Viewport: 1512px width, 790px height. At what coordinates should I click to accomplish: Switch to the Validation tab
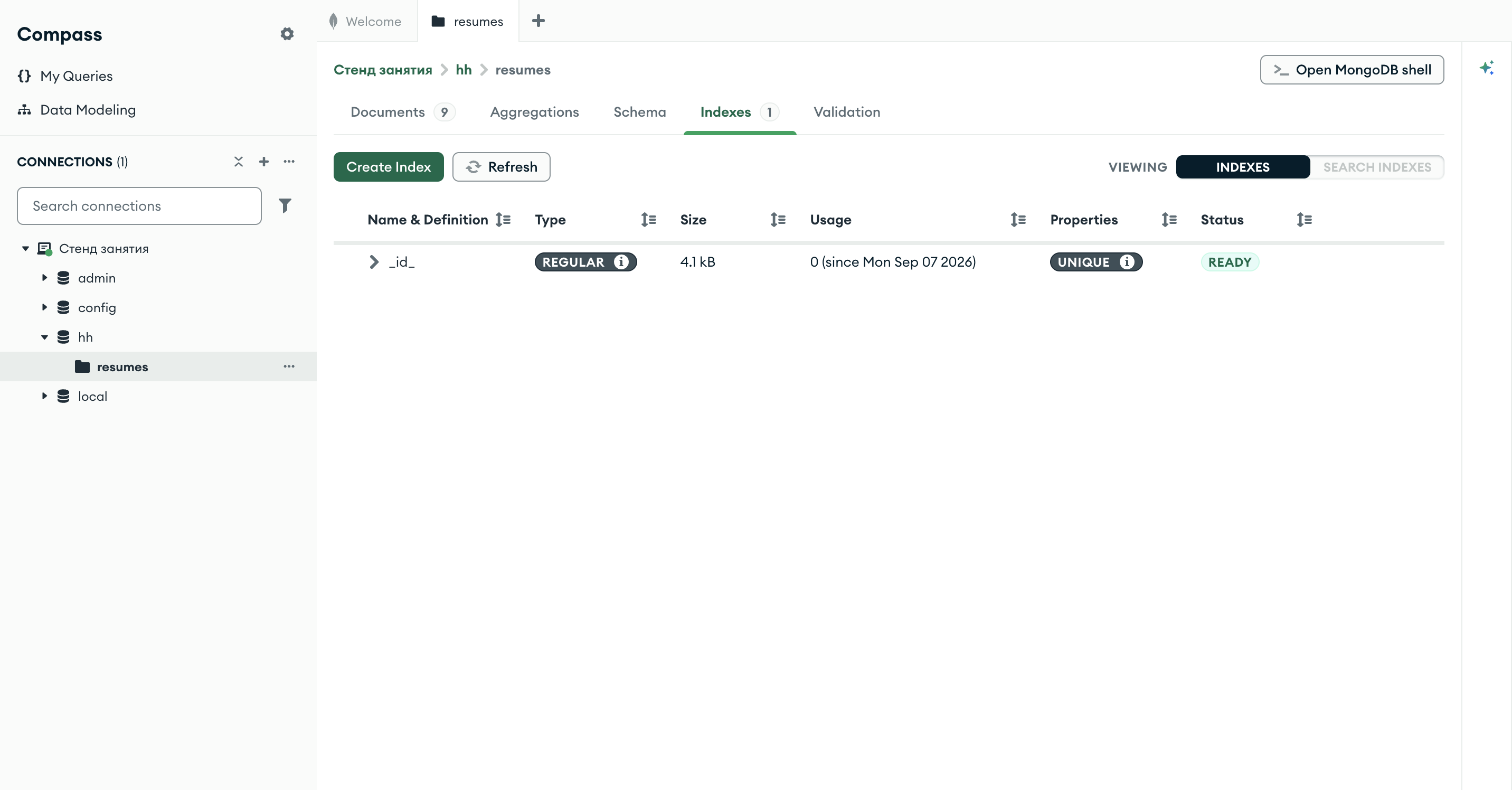click(846, 112)
